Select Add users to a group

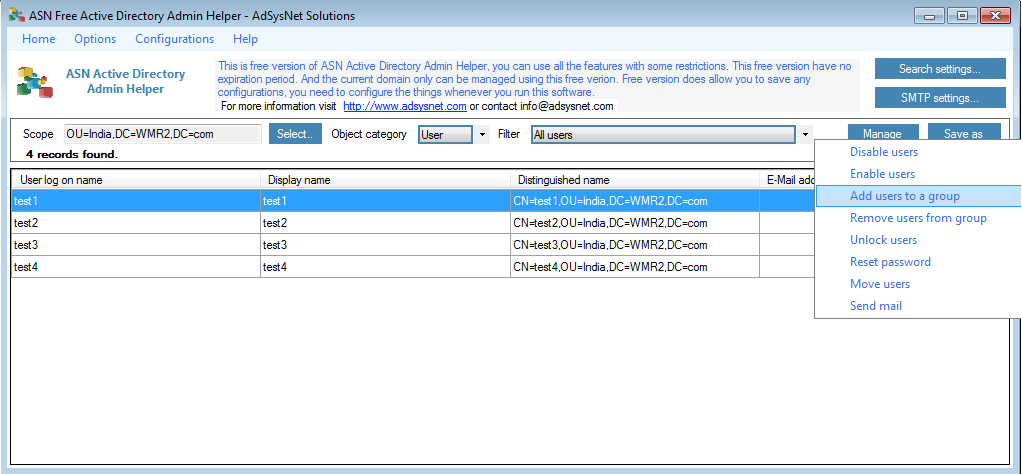tap(918, 196)
